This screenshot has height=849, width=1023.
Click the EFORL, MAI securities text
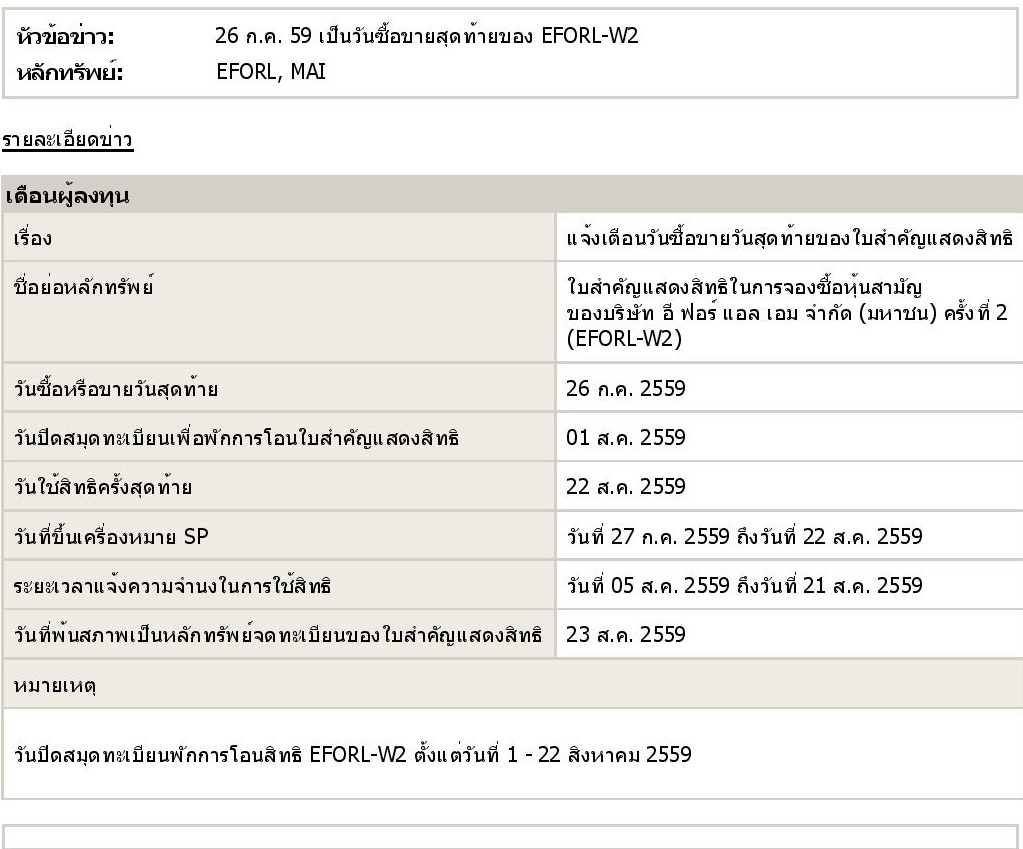click(271, 72)
